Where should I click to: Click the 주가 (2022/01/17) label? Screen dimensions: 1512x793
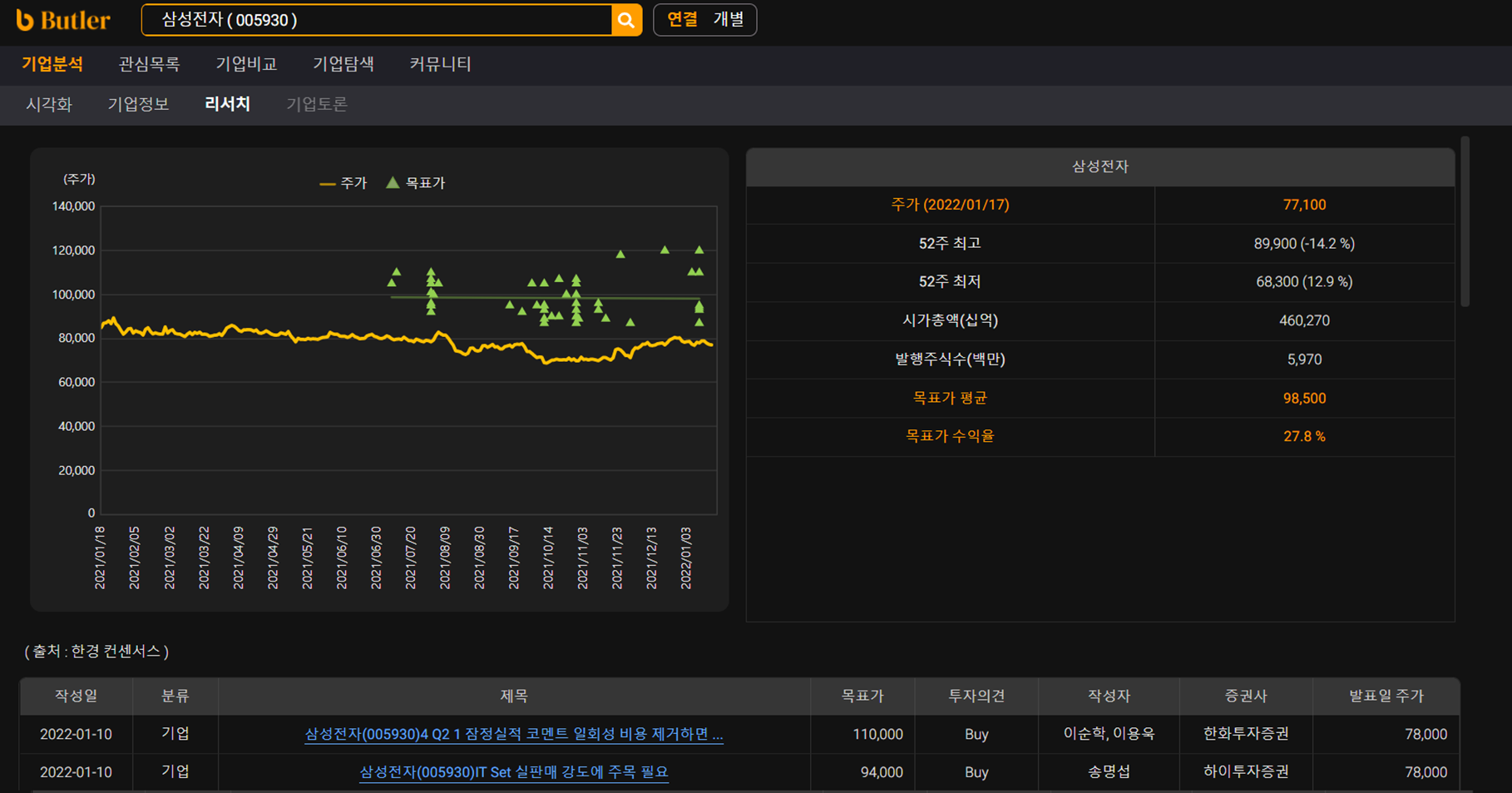point(950,205)
